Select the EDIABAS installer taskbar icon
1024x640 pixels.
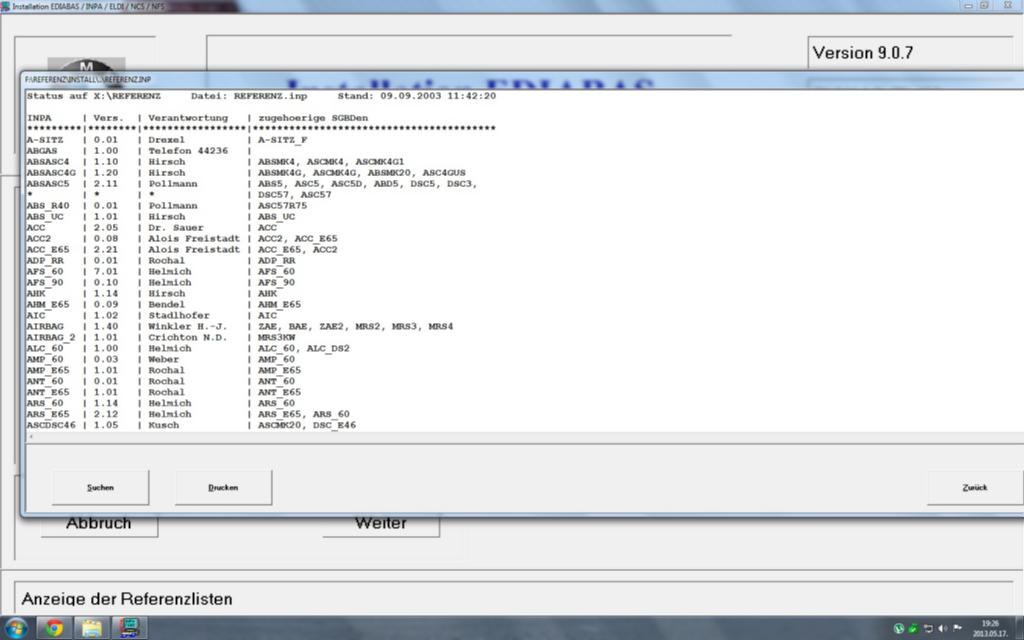[129, 628]
